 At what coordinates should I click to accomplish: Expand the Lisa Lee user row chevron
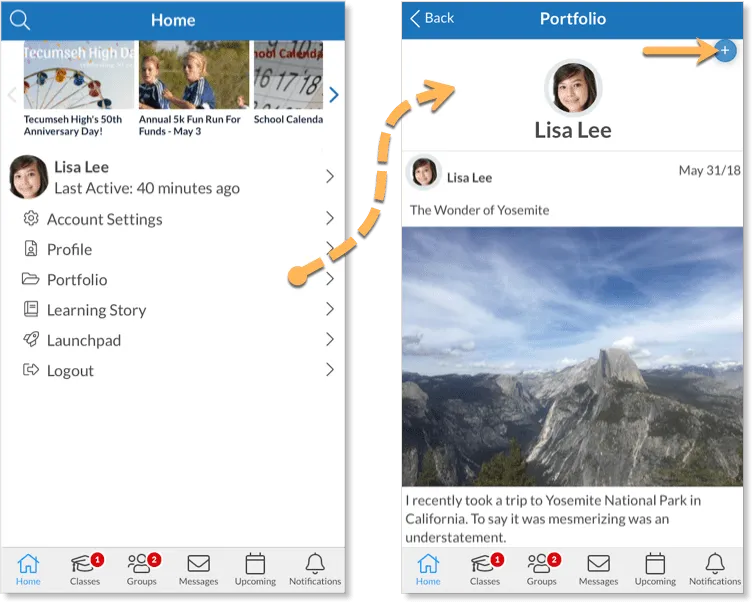(330, 176)
